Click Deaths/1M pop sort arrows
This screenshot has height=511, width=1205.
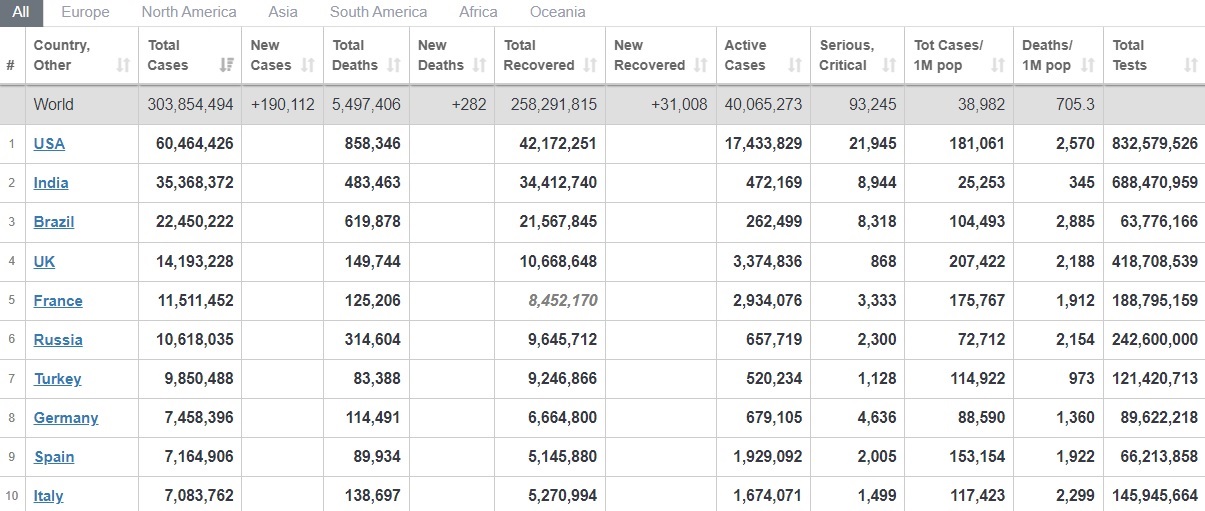coord(1087,65)
